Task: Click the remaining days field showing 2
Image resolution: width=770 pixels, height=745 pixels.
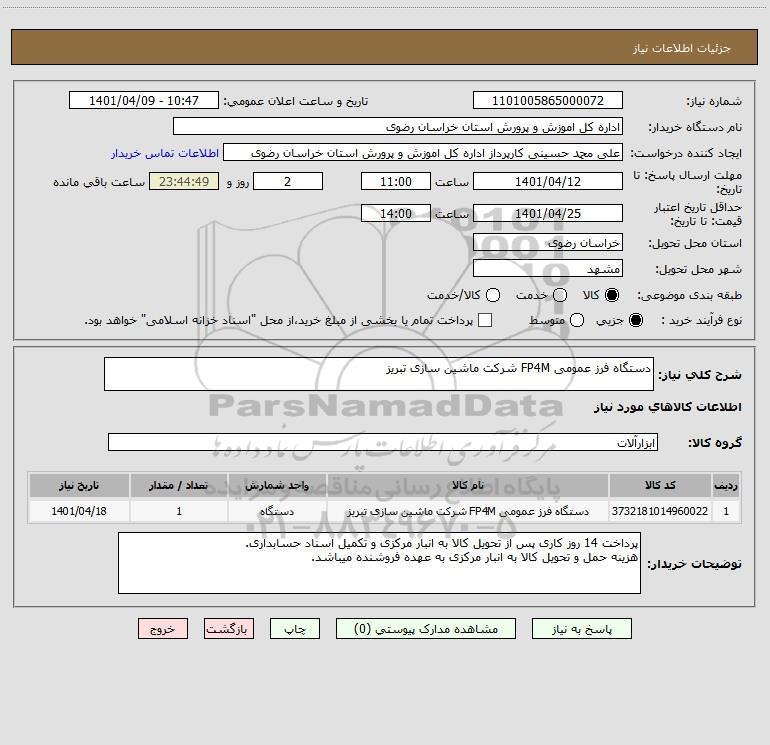Action: coord(288,181)
